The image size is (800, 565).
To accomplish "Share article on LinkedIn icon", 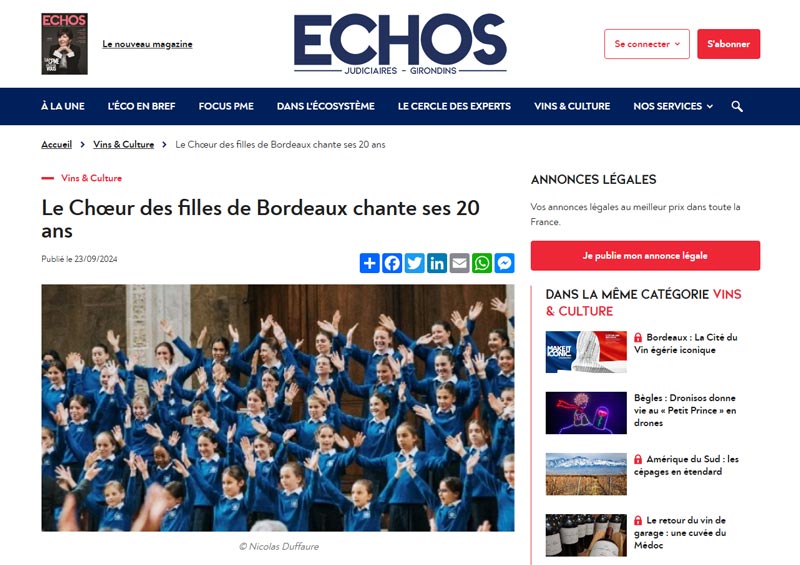I will 437,263.
